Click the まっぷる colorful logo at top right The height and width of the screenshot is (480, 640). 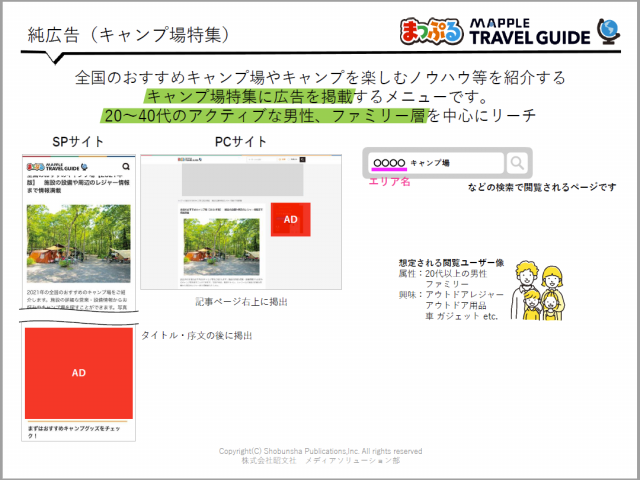pyautogui.click(x=431, y=31)
